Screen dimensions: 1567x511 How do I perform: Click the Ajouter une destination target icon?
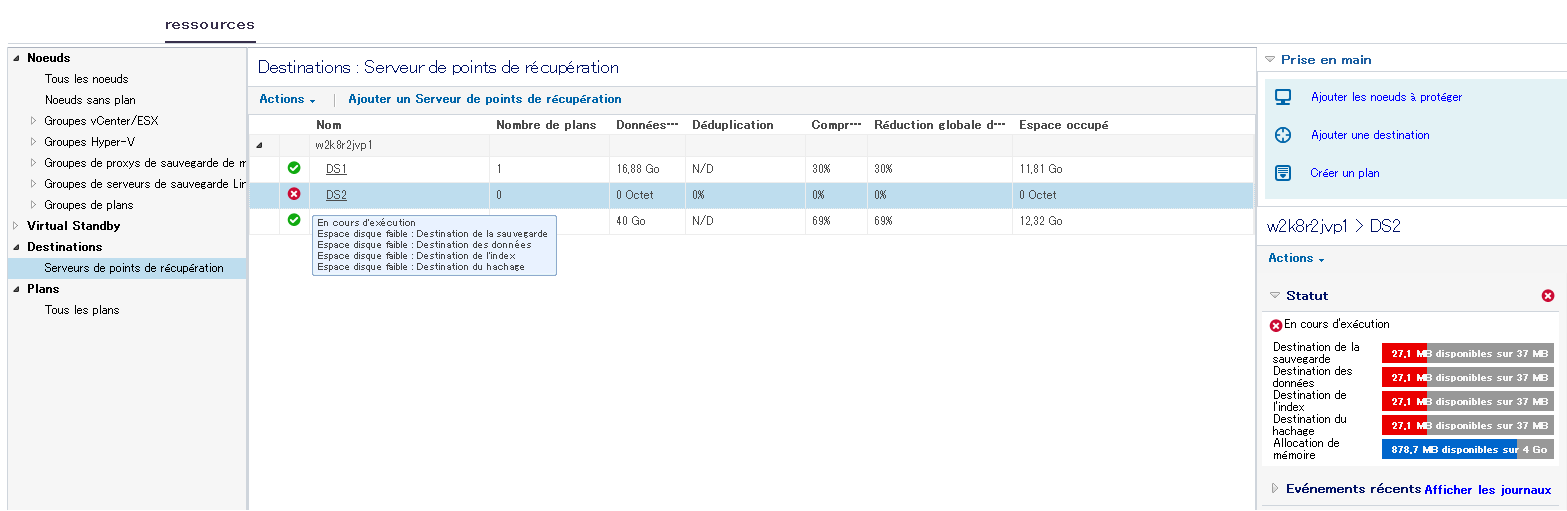(1283, 135)
